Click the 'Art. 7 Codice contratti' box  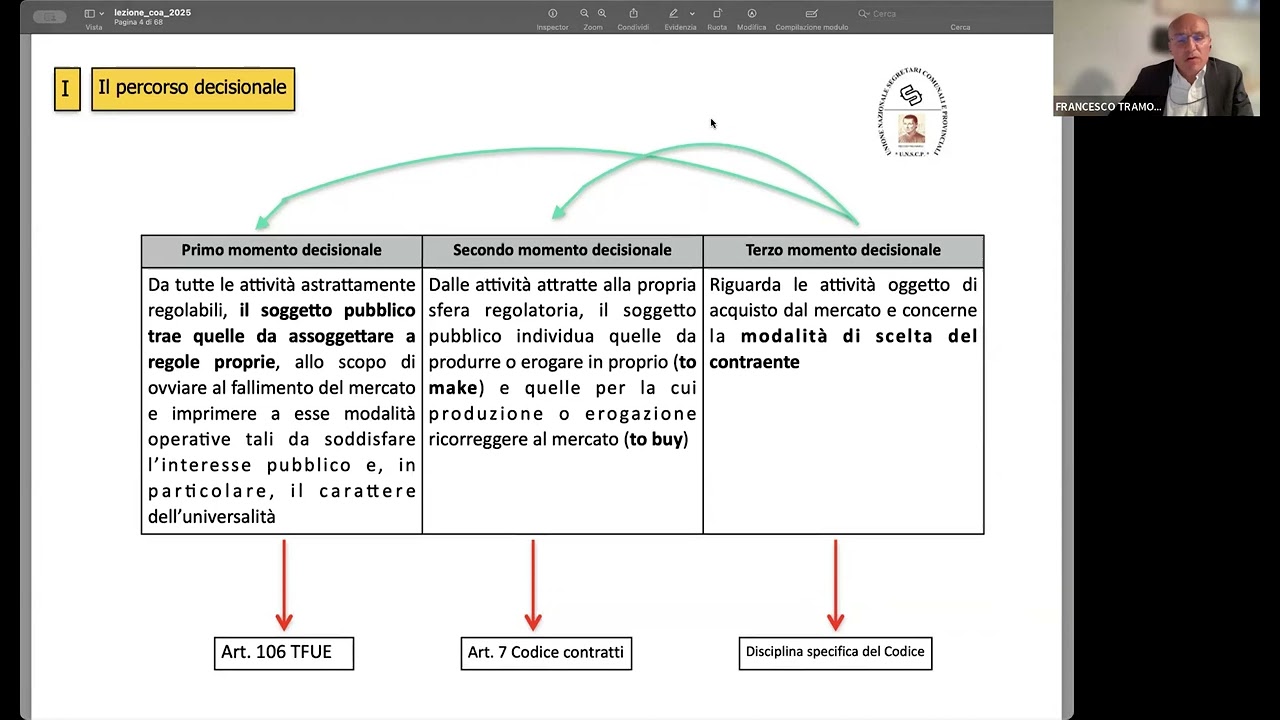coord(546,652)
